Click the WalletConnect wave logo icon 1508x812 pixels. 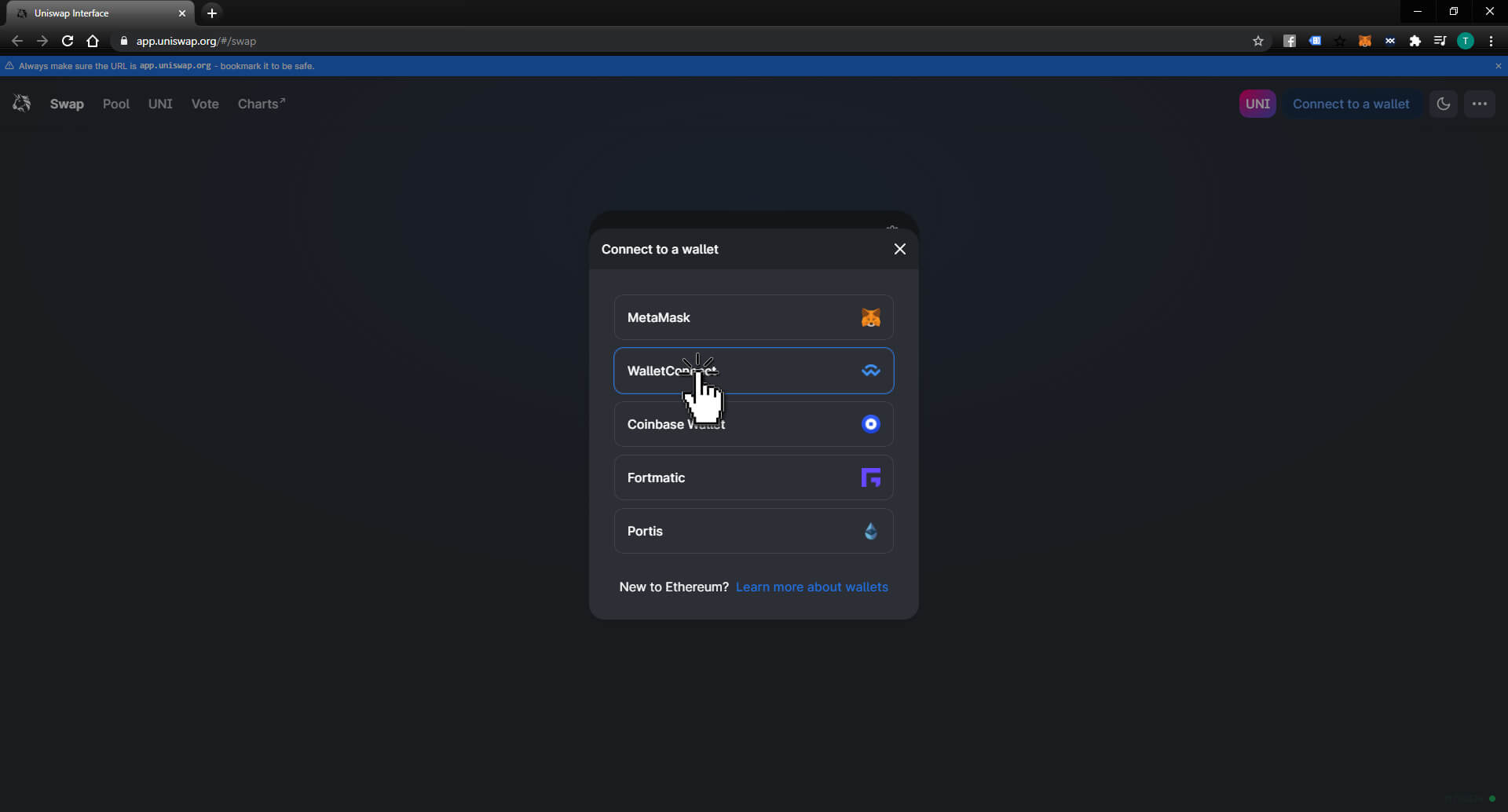click(x=870, y=371)
